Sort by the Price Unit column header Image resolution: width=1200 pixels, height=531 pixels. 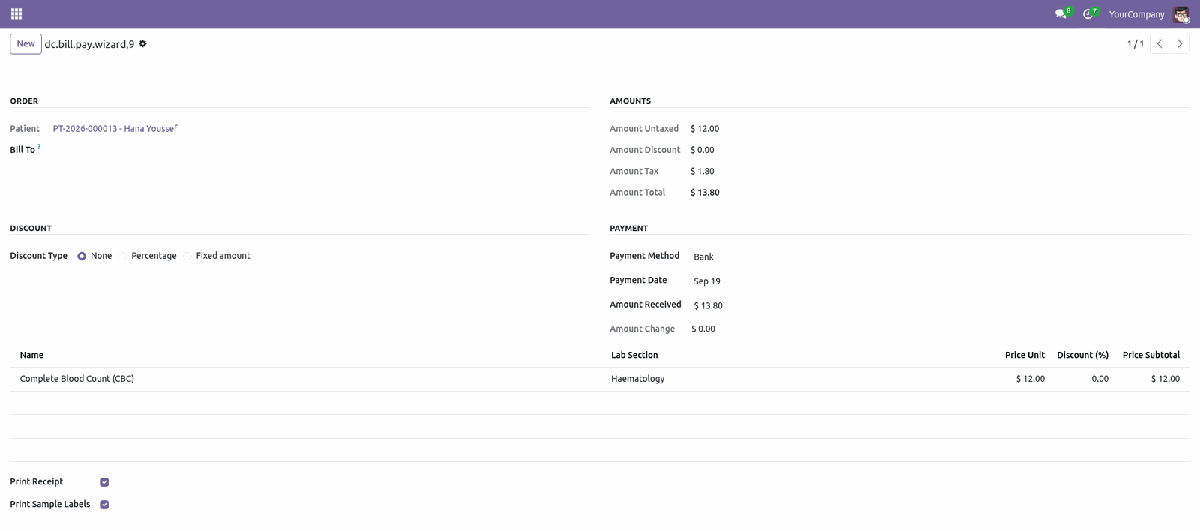(x=1025, y=355)
